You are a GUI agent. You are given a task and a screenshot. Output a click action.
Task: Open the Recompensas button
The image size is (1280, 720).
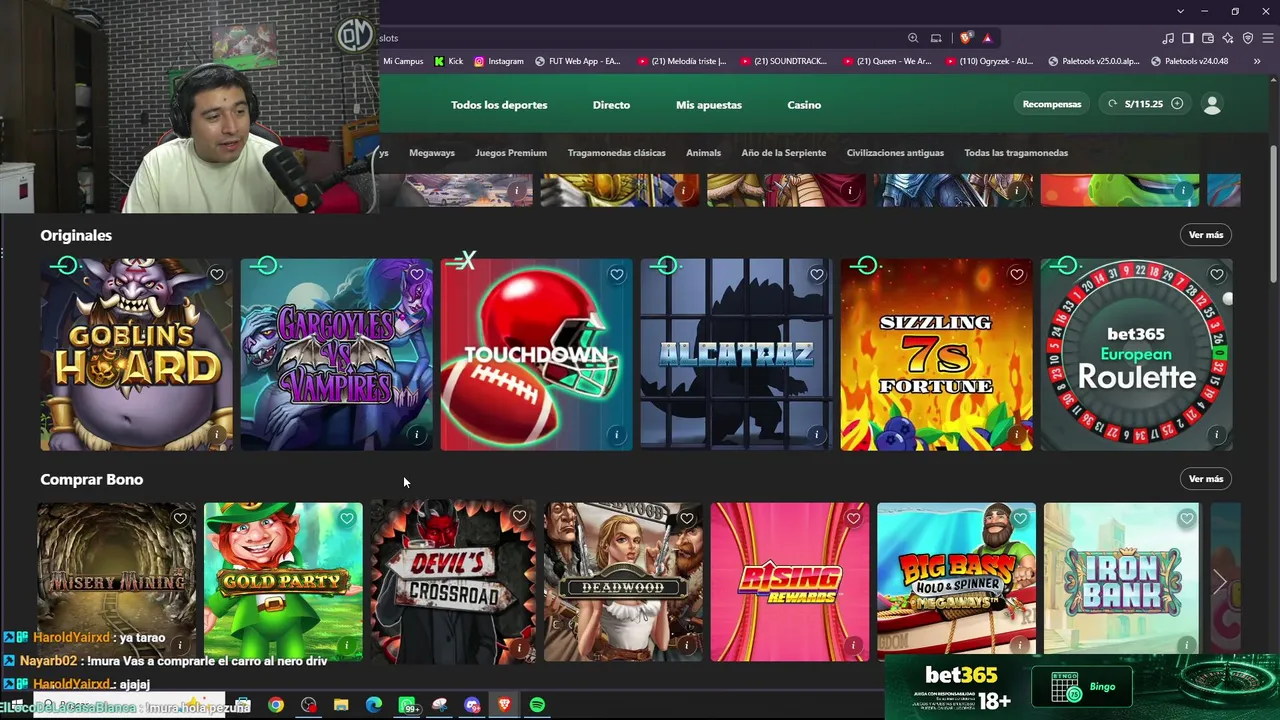coord(1052,104)
